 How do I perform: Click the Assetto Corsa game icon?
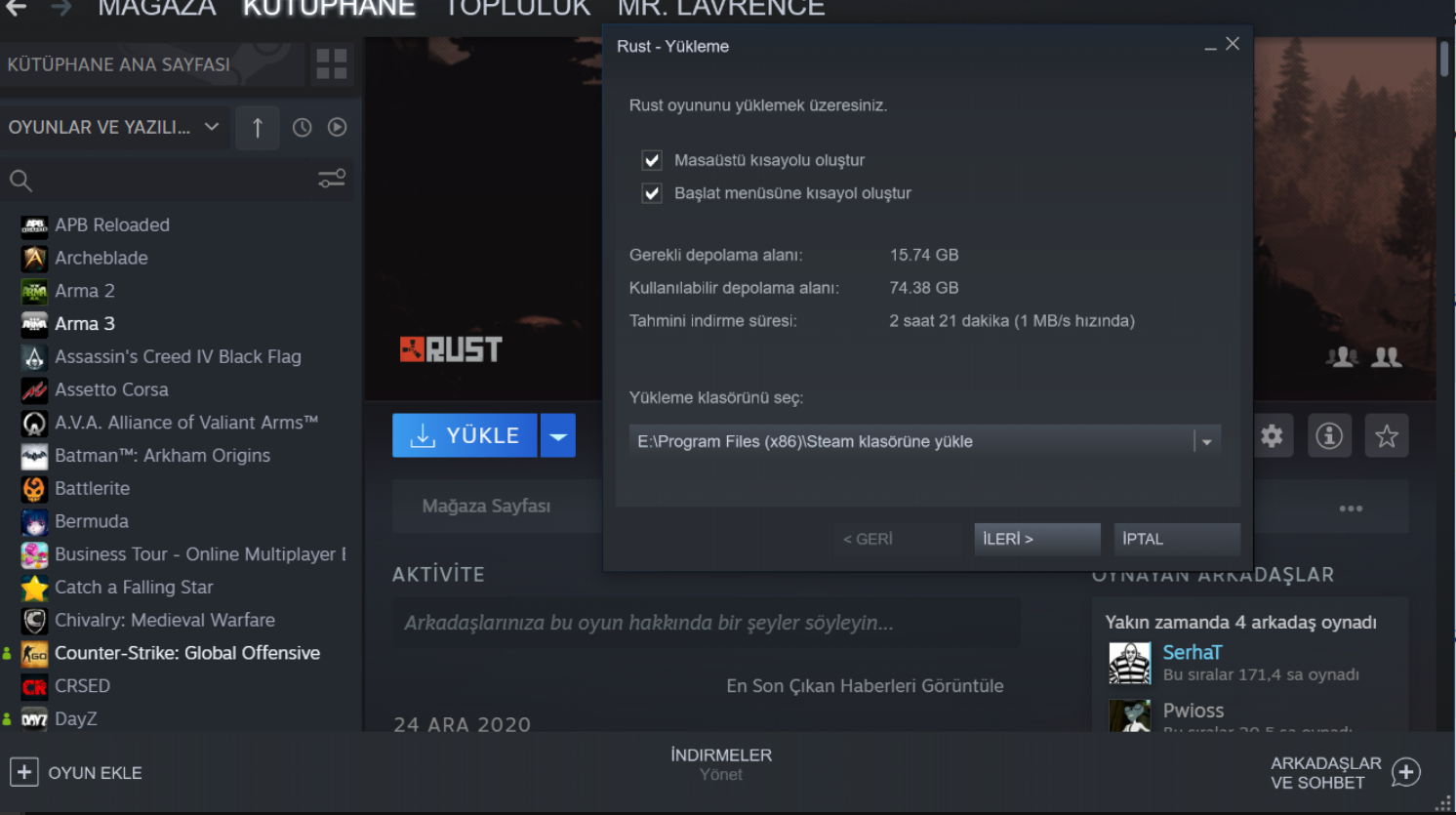(x=34, y=390)
